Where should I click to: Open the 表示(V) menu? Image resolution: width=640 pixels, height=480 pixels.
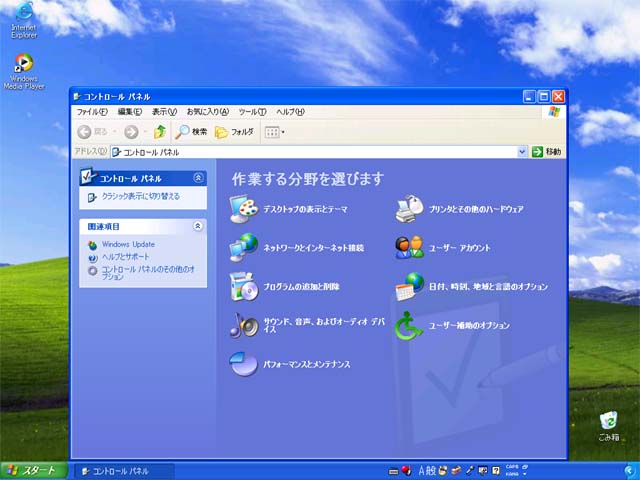[x=164, y=111]
